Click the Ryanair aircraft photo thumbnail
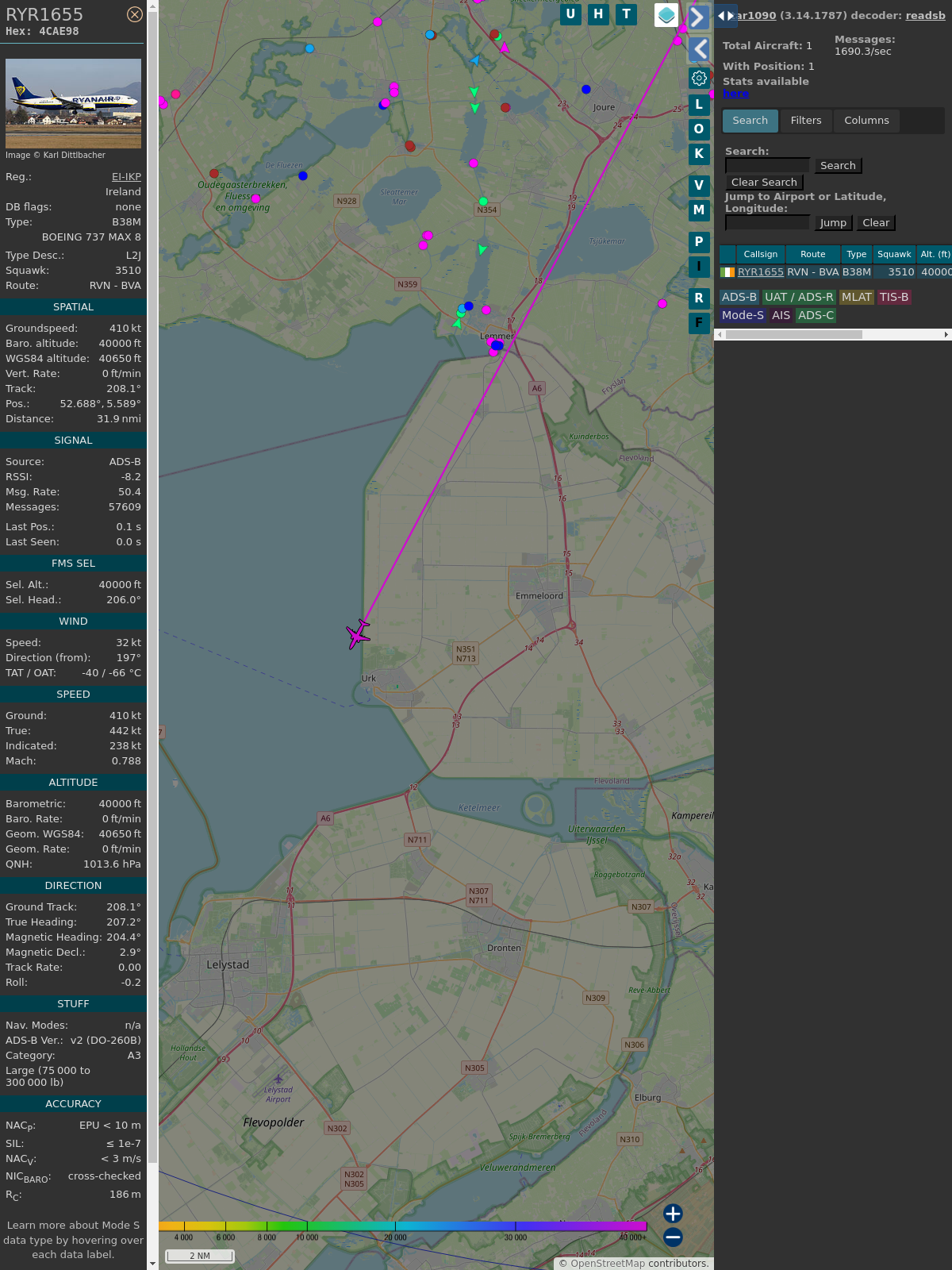 (73, 103)
